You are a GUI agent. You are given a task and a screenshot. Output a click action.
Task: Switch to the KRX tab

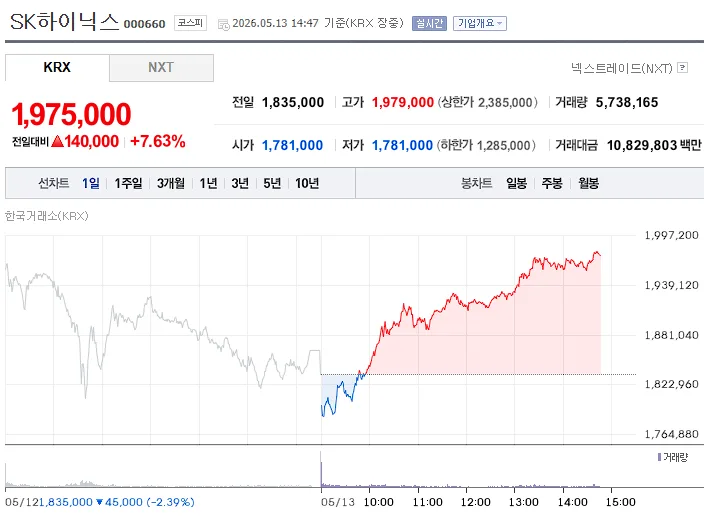click(57, 67)
